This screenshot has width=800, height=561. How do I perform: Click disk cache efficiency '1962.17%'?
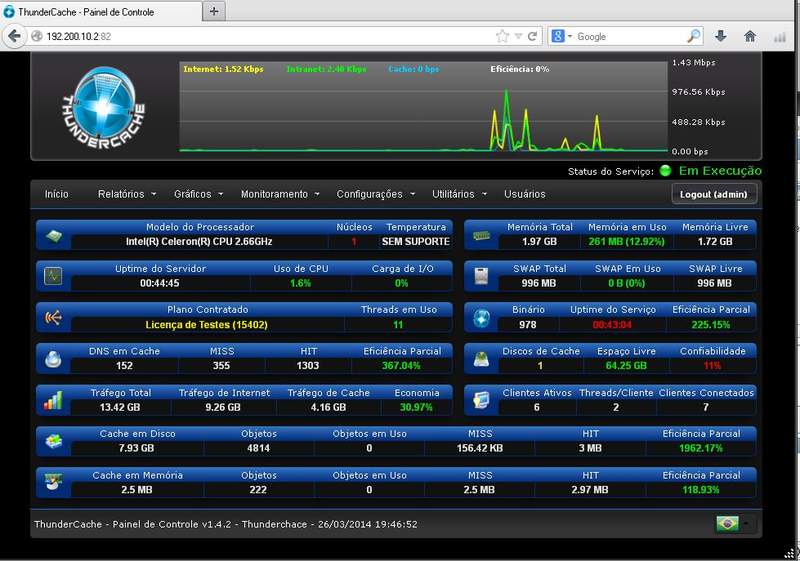pos(701,448)
